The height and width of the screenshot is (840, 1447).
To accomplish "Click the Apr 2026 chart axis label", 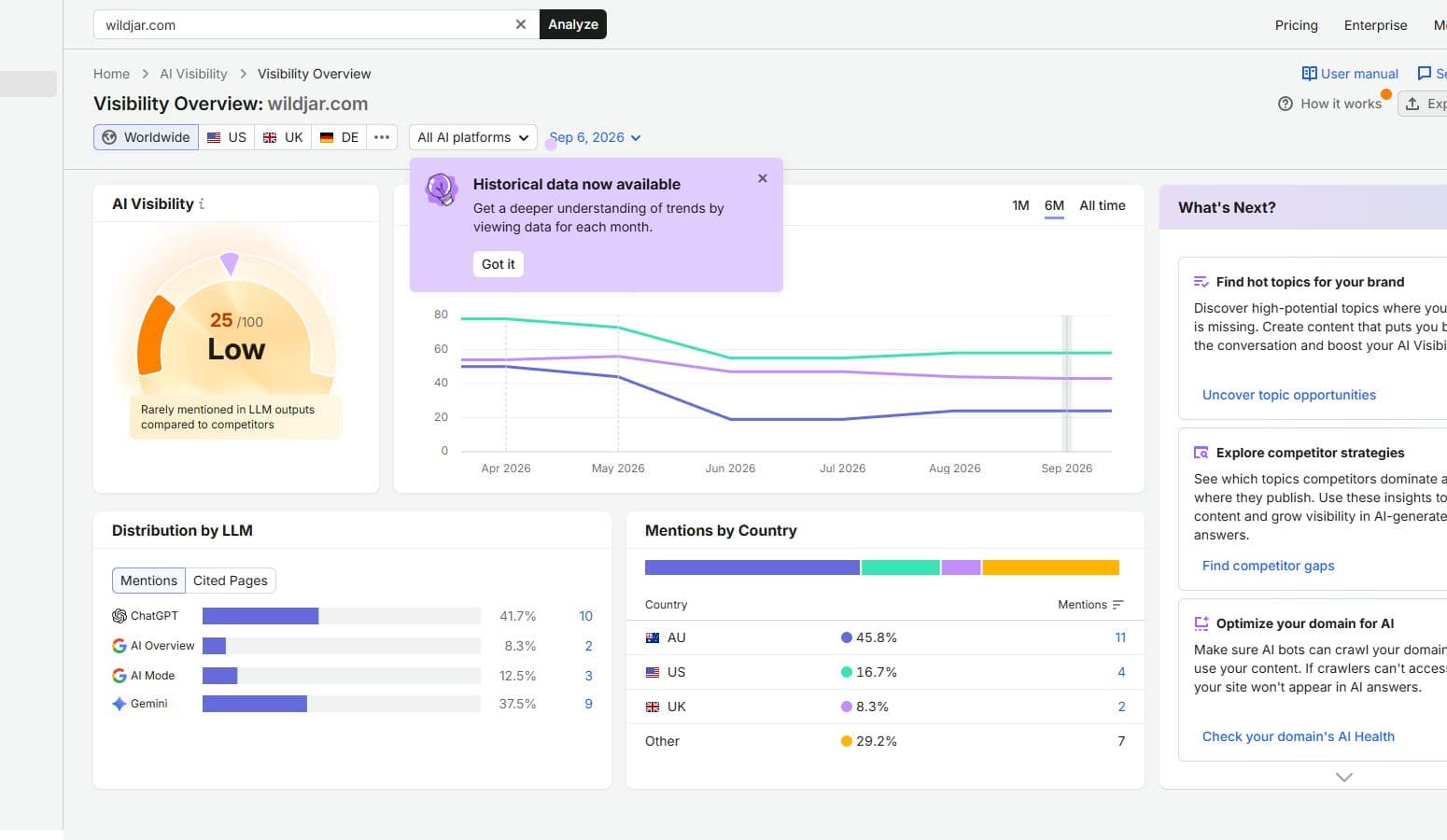I will point(506,469).
